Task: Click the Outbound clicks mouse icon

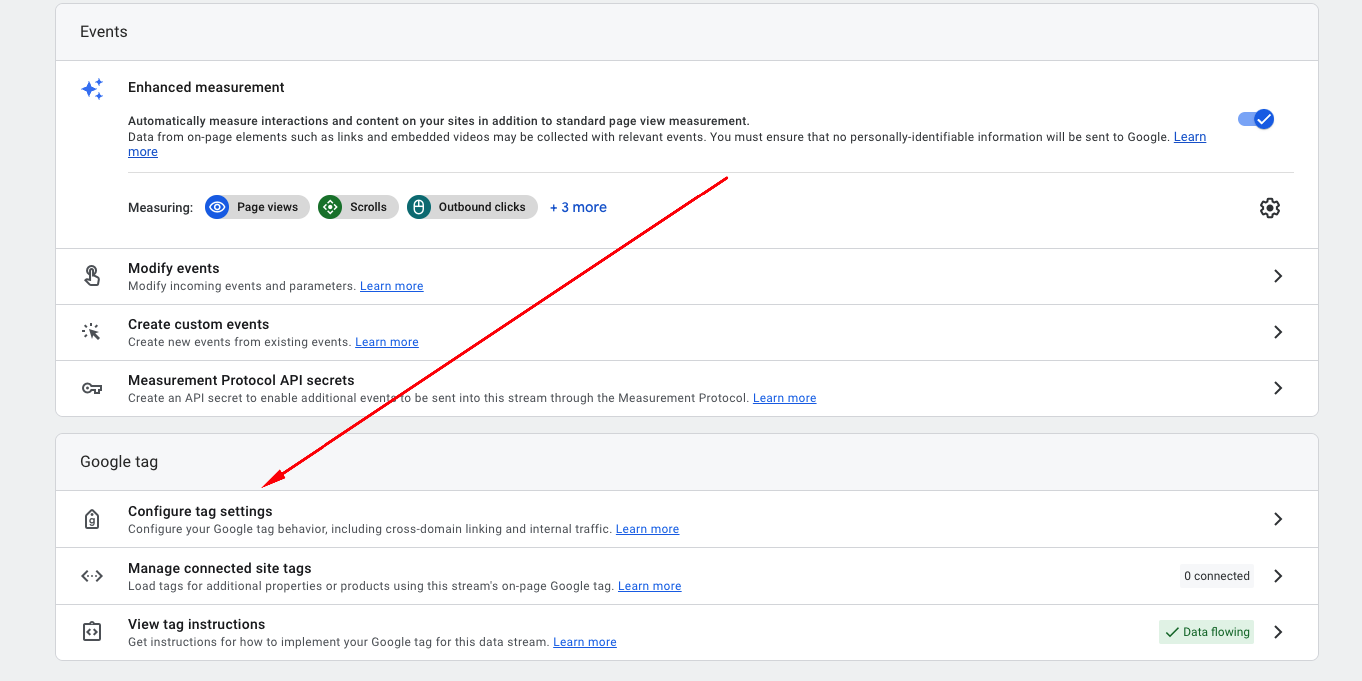Action: (419, 207)
